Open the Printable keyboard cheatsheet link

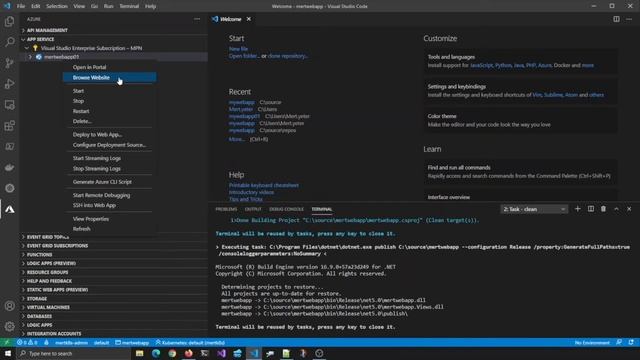point(264,185)
